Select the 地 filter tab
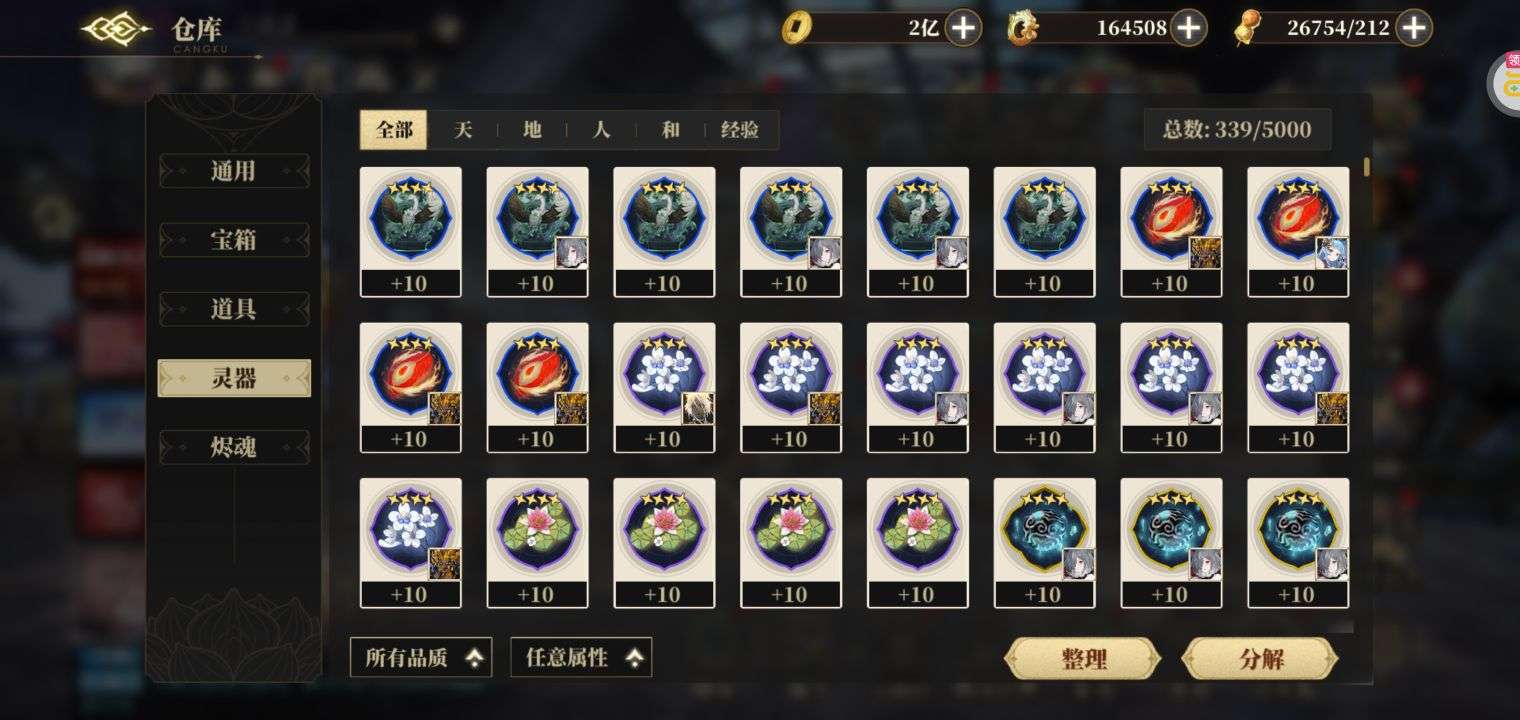Screen dimensions: 1520x720 pos(532,130)
